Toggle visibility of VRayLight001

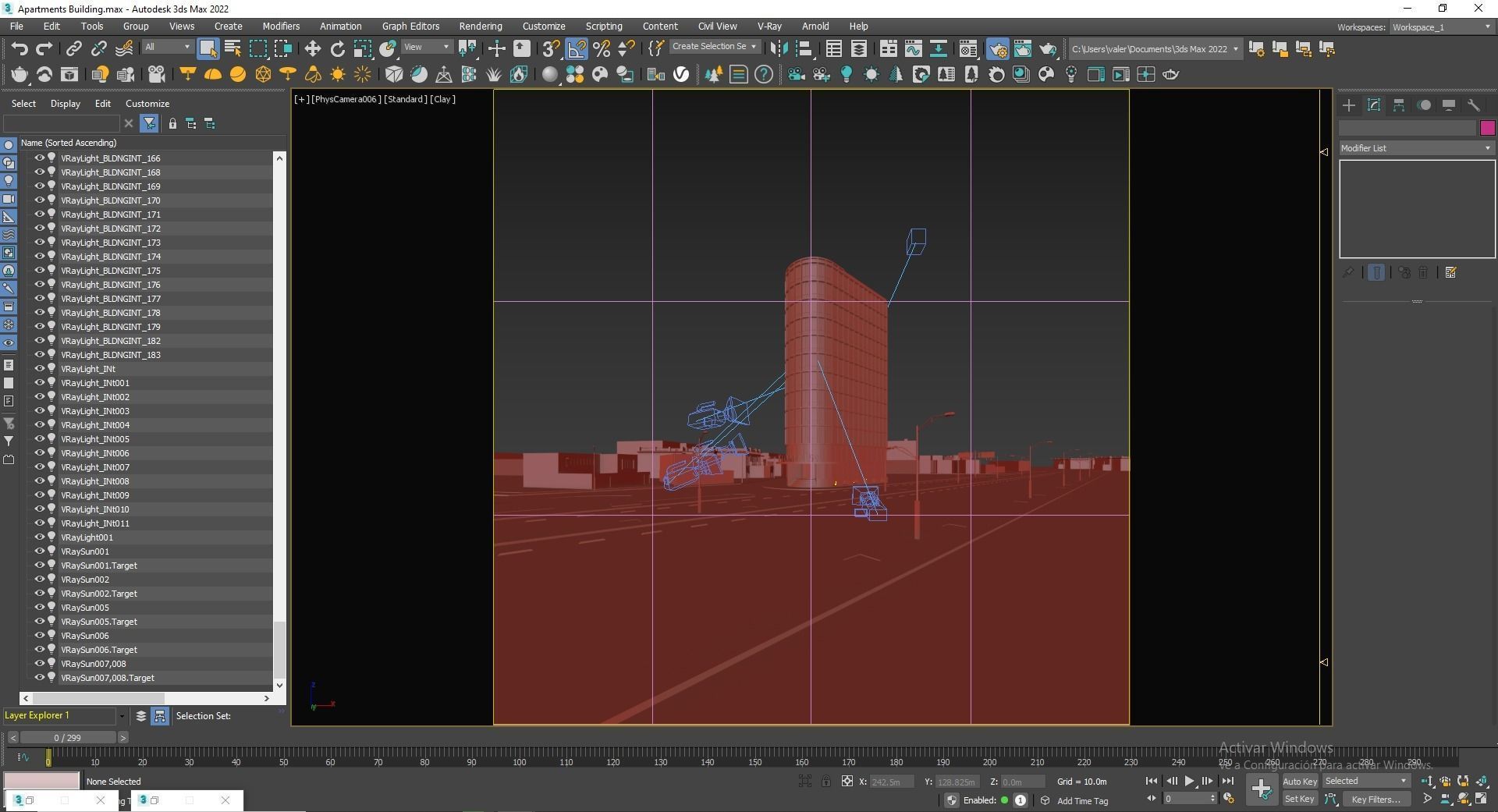pos(39,537)
